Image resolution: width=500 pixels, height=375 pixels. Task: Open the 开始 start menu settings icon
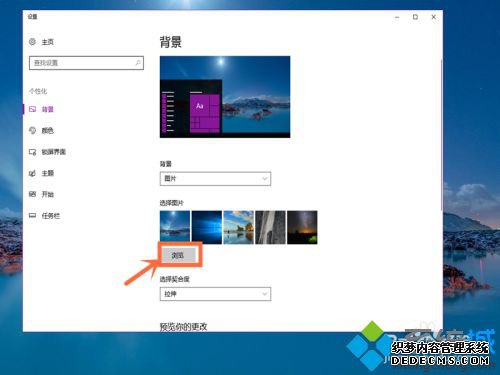click(32, 194)
